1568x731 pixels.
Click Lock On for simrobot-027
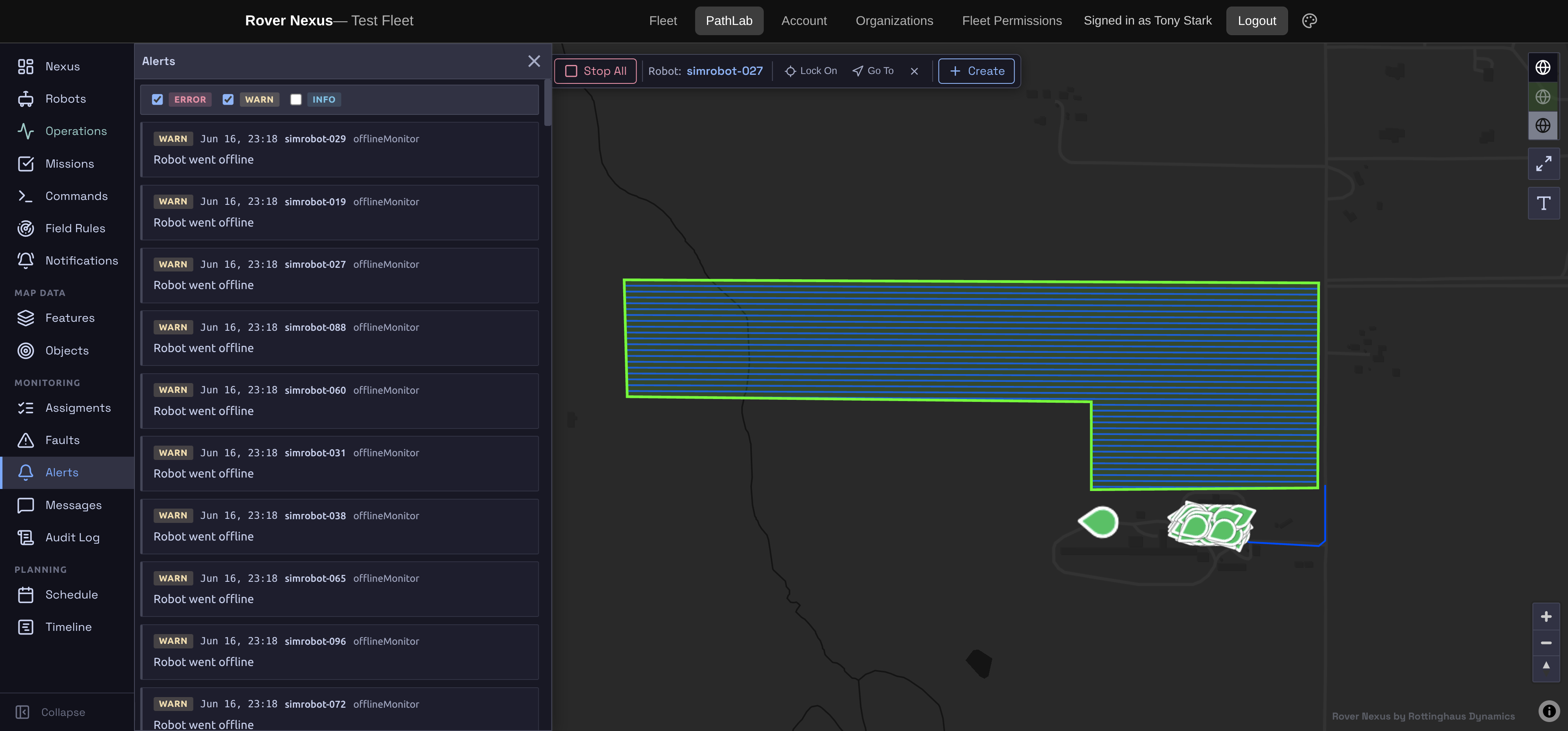click(x=811, y=71)
